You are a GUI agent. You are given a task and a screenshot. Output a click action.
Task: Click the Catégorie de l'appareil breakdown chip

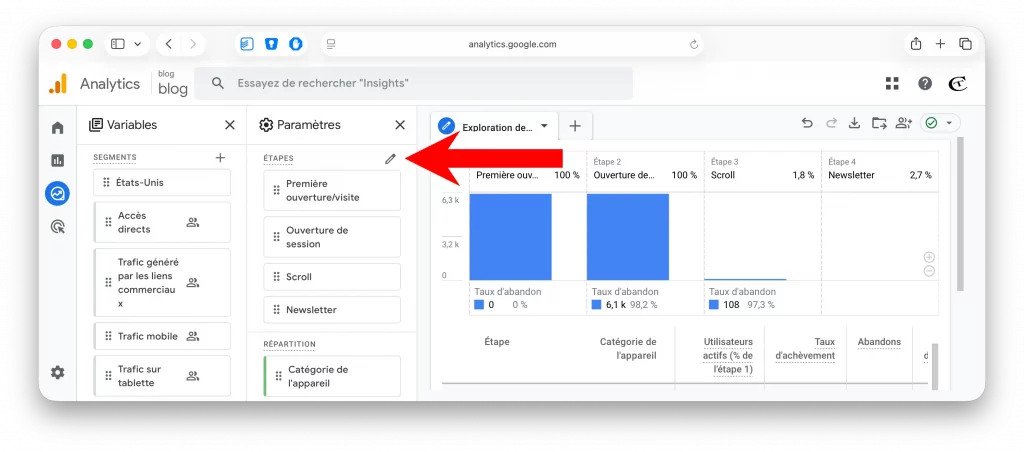click(332, 376)
